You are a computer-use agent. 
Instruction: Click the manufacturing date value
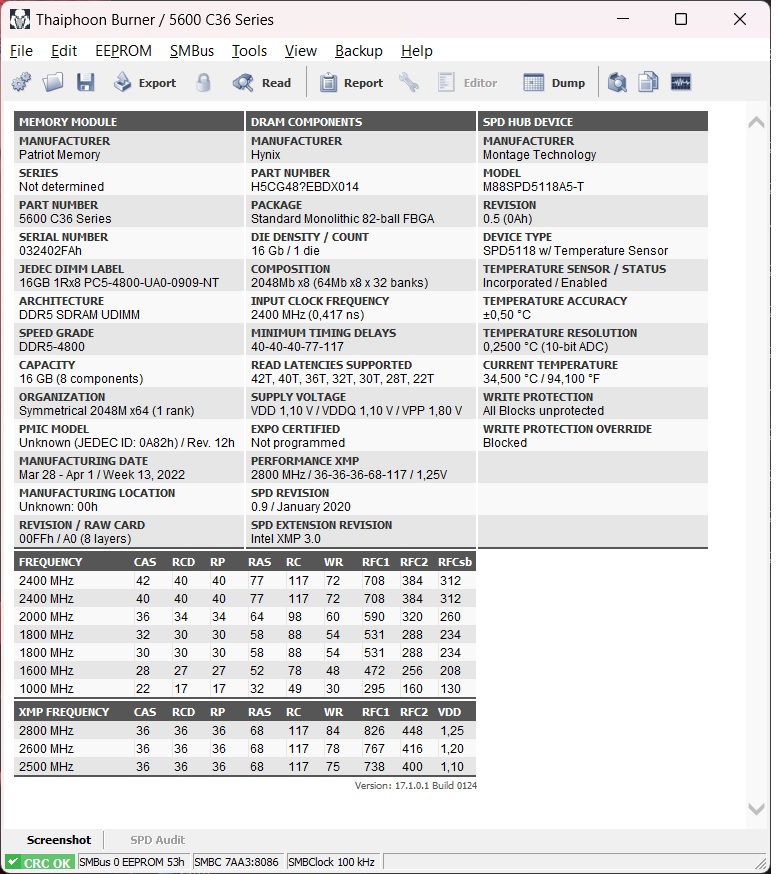coord(102,475)
